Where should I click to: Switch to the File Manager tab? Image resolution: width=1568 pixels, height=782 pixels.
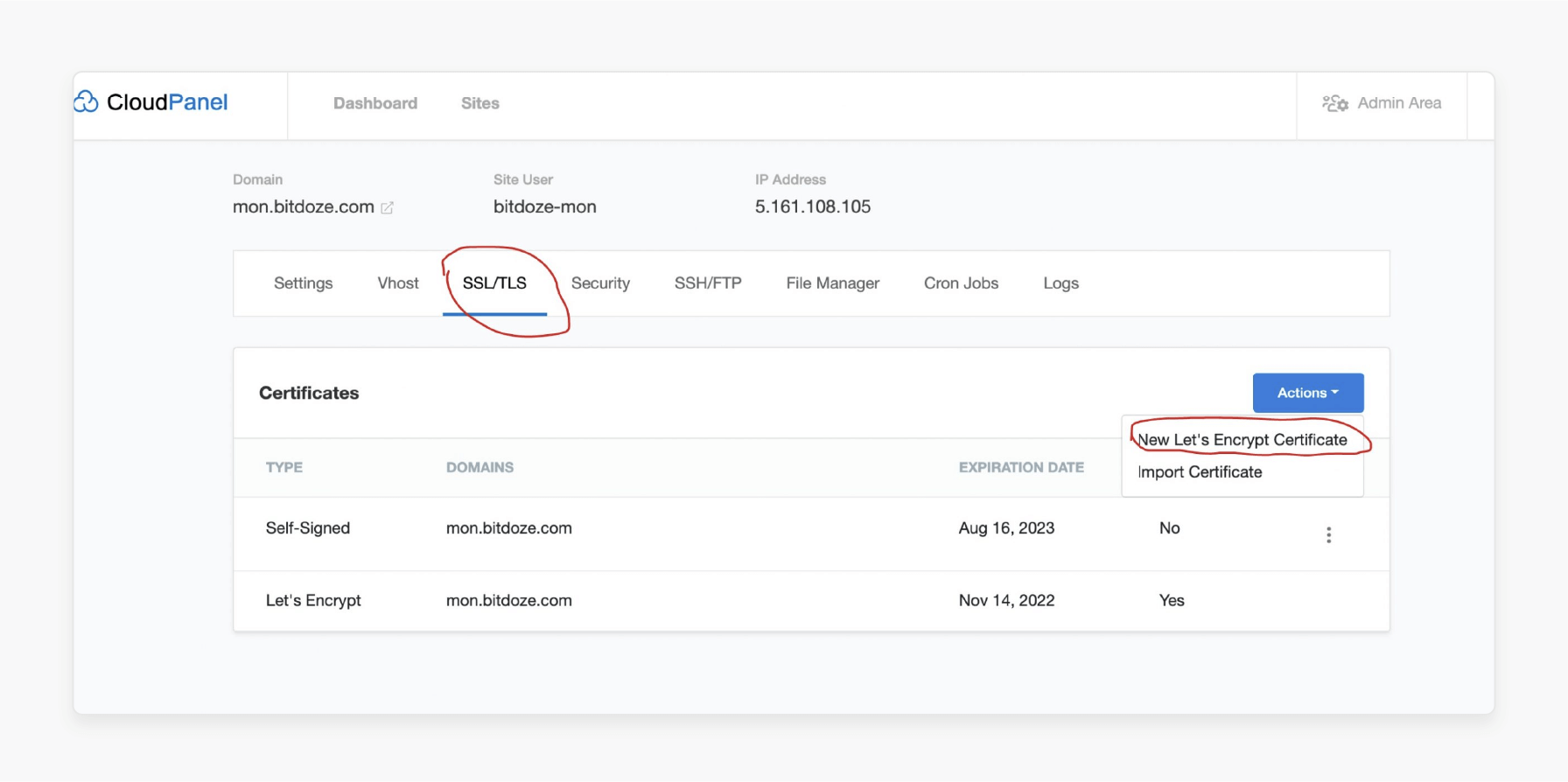(832, 283)
